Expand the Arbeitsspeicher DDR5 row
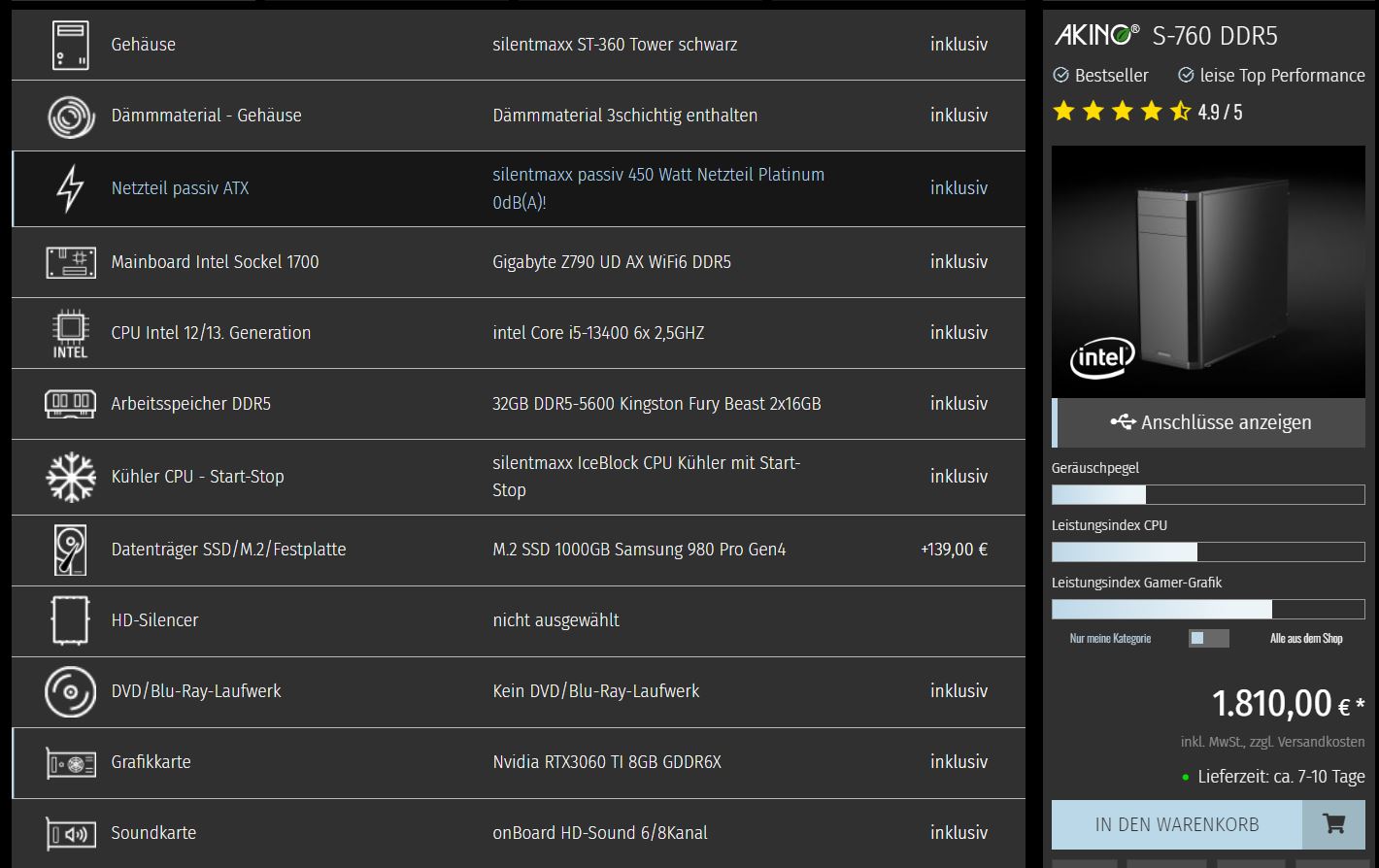 519,404
